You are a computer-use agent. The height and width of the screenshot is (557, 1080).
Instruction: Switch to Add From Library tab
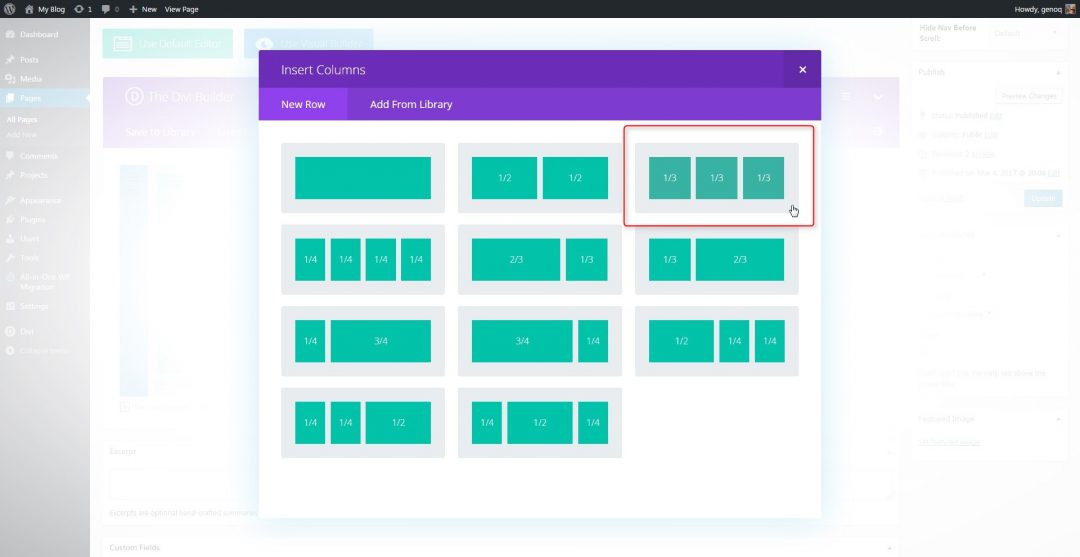[x=411, y=104]
